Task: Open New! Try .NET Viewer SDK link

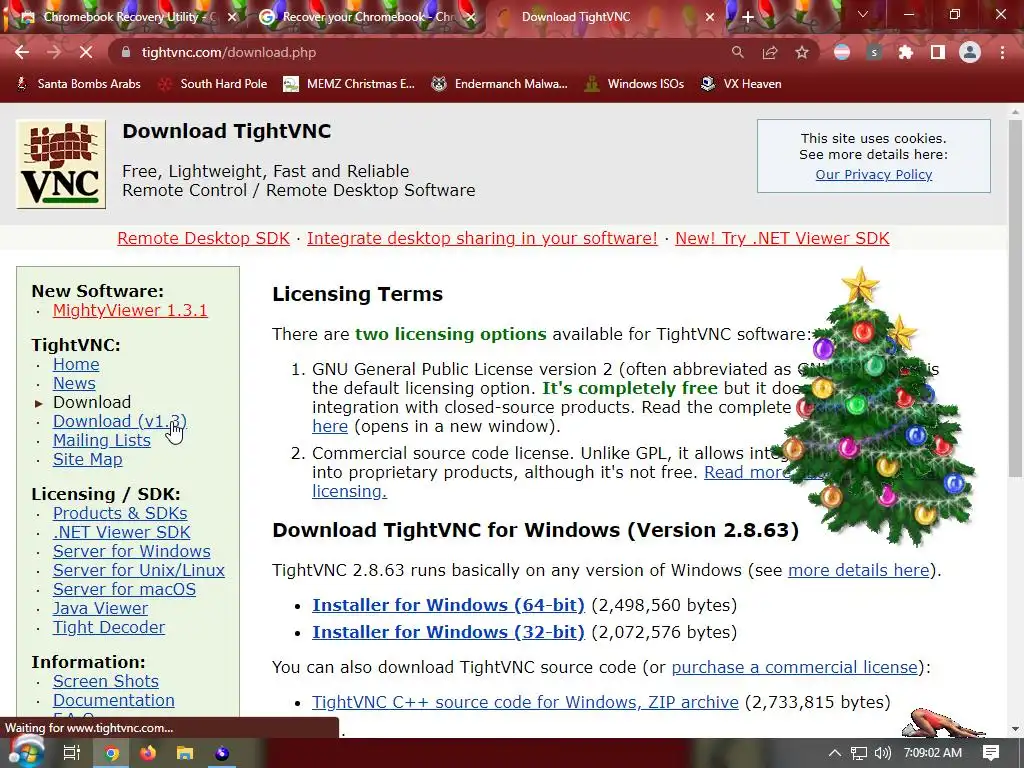Action: (x=782, y=238)
